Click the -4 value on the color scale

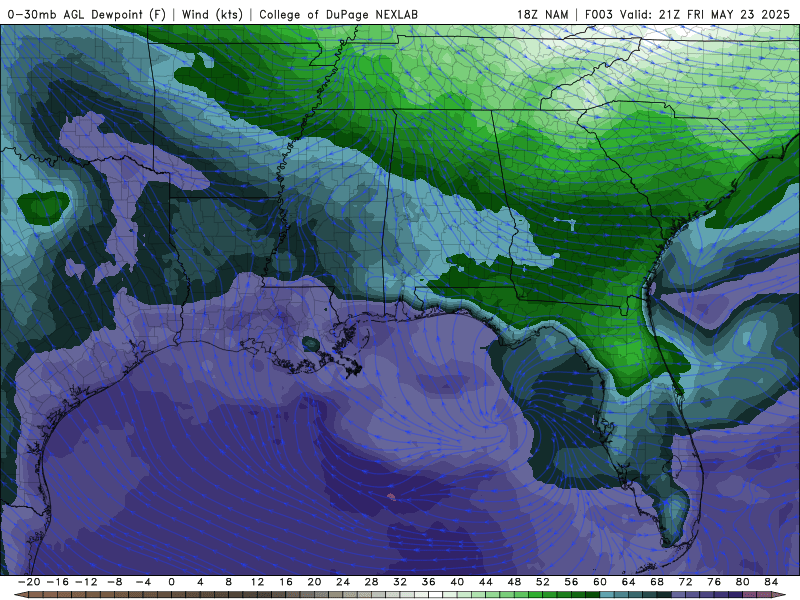tap(143, 582)
